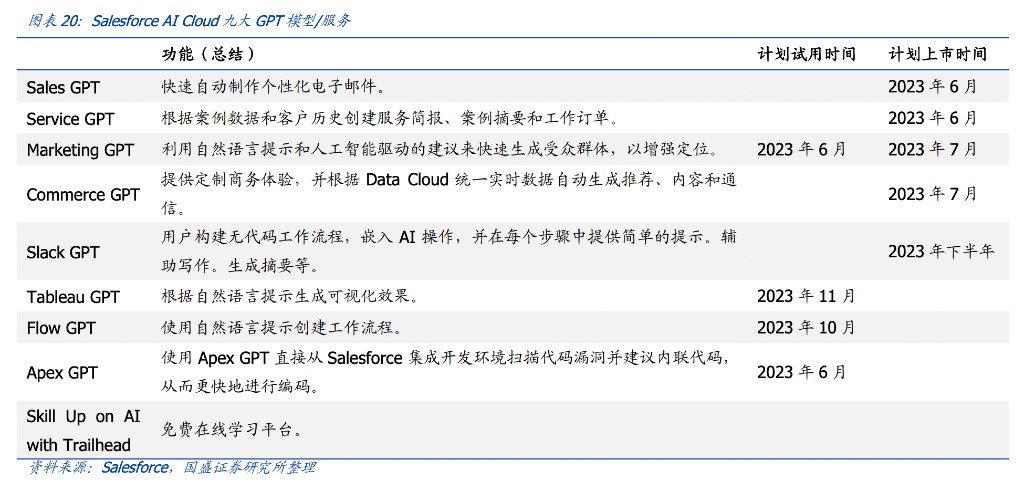Select the "2023 年下半年" launch date cell

pos(941,252)
